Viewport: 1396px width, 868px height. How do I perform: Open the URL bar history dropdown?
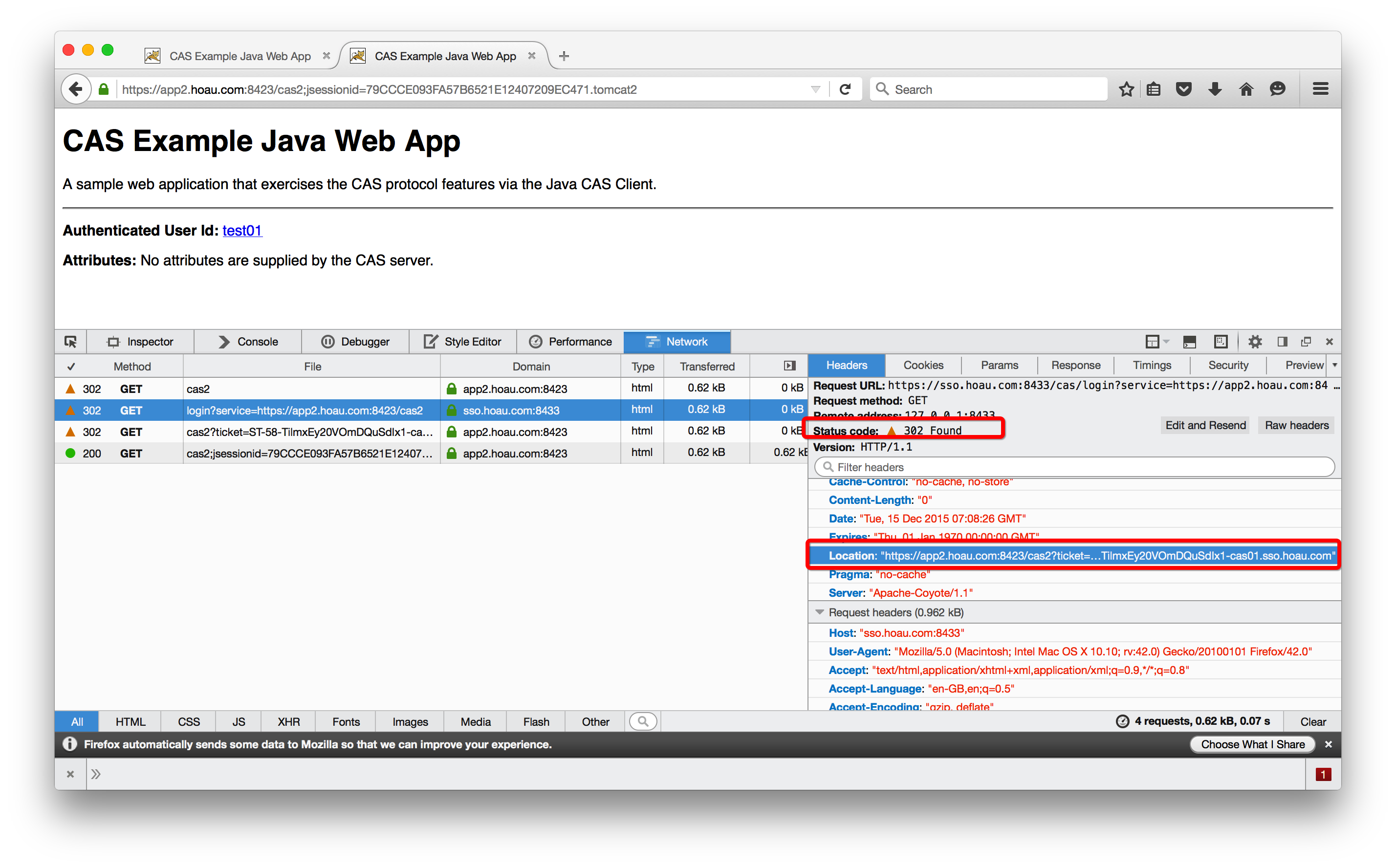[x=815, y=89]
